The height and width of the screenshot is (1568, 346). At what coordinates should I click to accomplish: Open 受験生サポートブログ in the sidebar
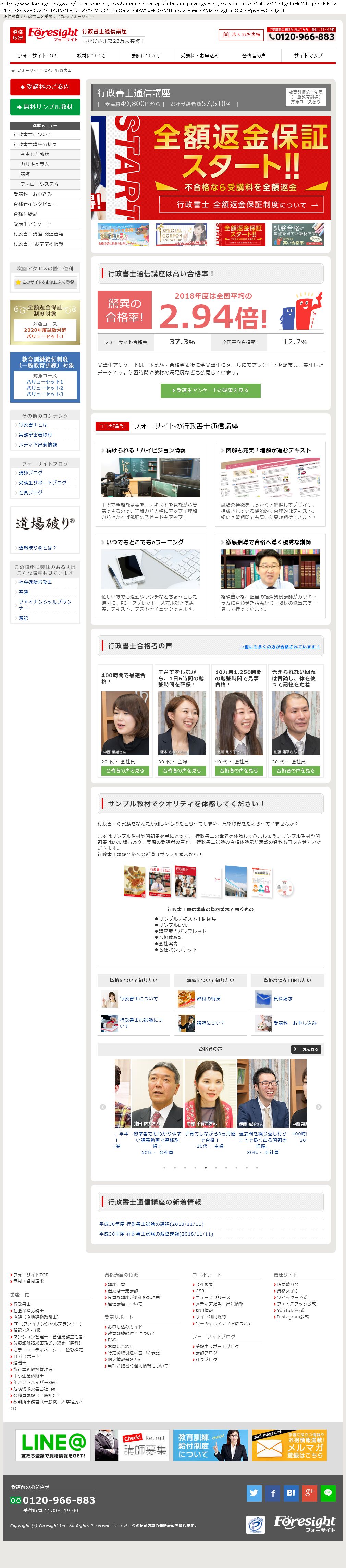[x=42, y=483]
